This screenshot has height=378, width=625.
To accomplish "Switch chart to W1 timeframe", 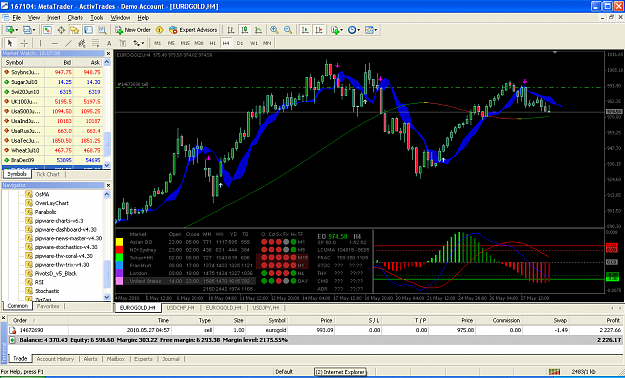I will click(x=254, y=43).
